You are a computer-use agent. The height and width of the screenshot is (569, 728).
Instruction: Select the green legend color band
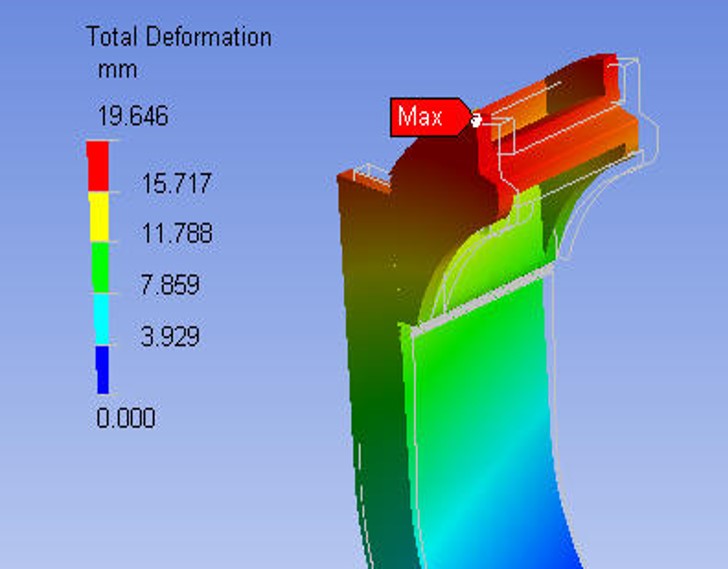[x=98, y=268]
